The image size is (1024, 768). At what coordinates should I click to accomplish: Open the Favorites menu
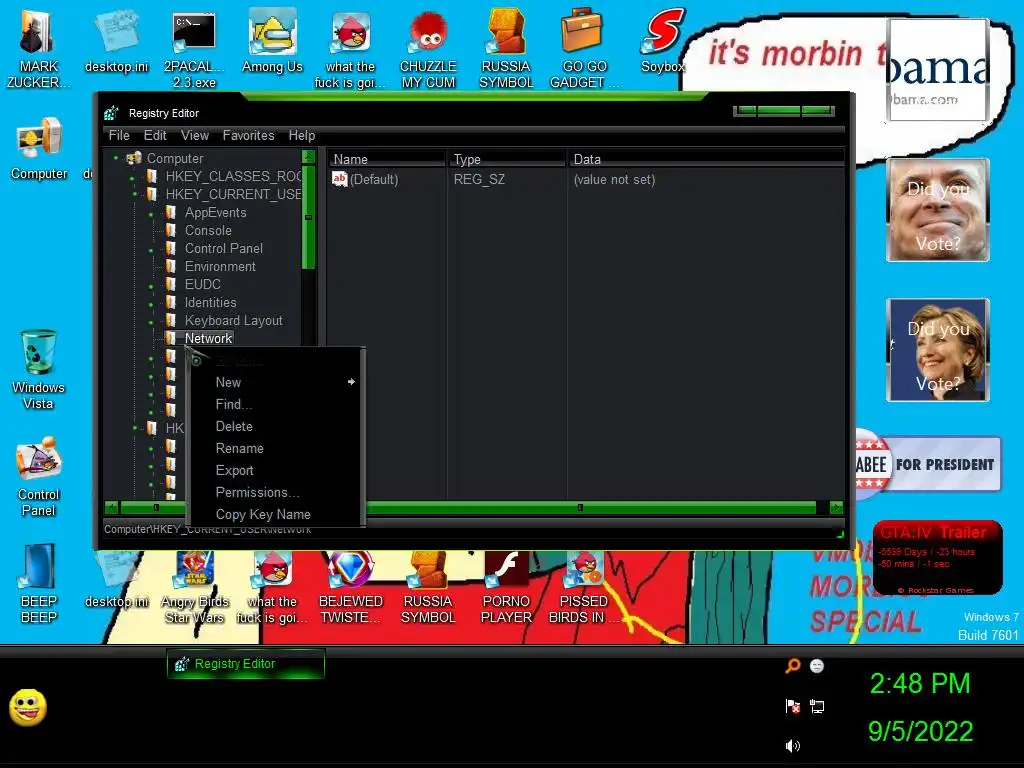pos(248,135)
